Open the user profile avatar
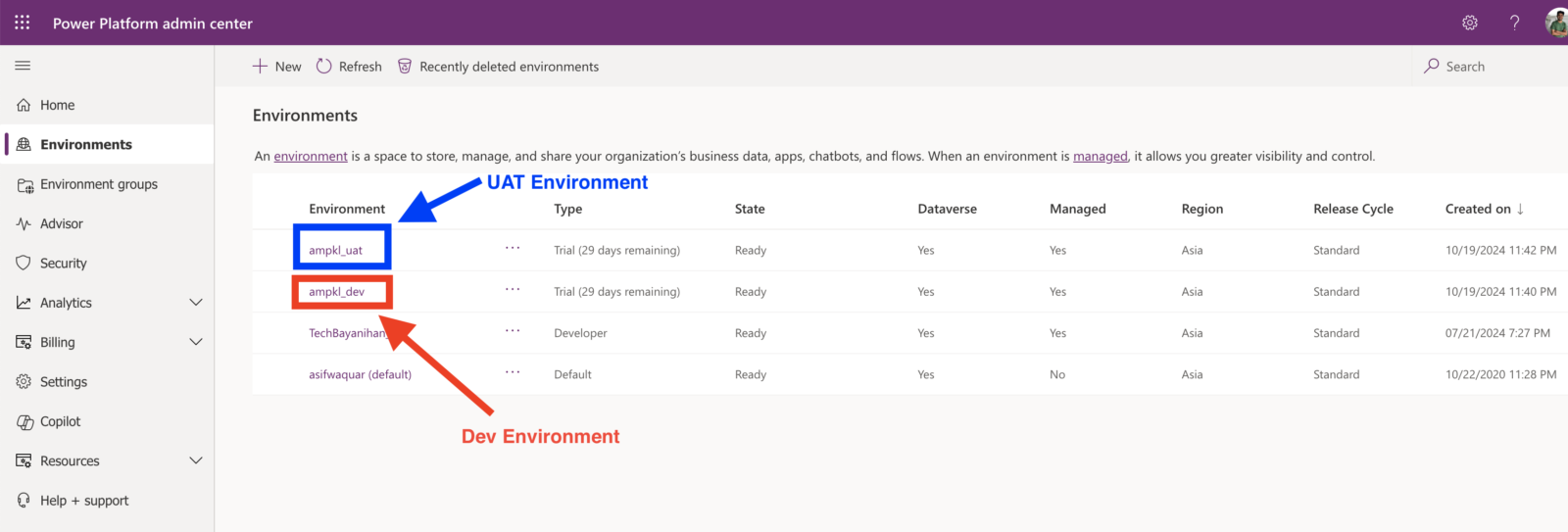 (1555, 23)
